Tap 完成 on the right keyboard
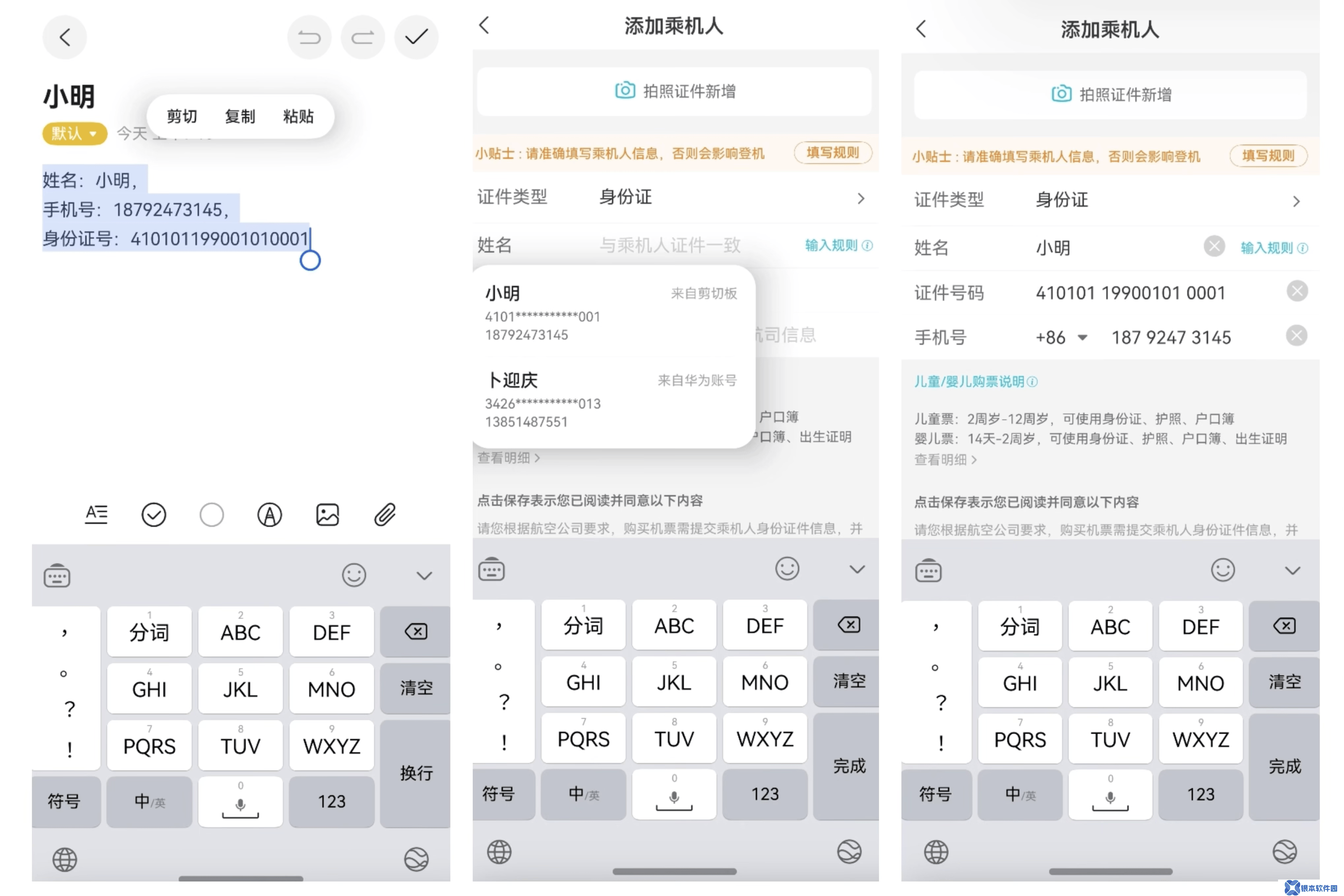 [x=1285, y=766]
